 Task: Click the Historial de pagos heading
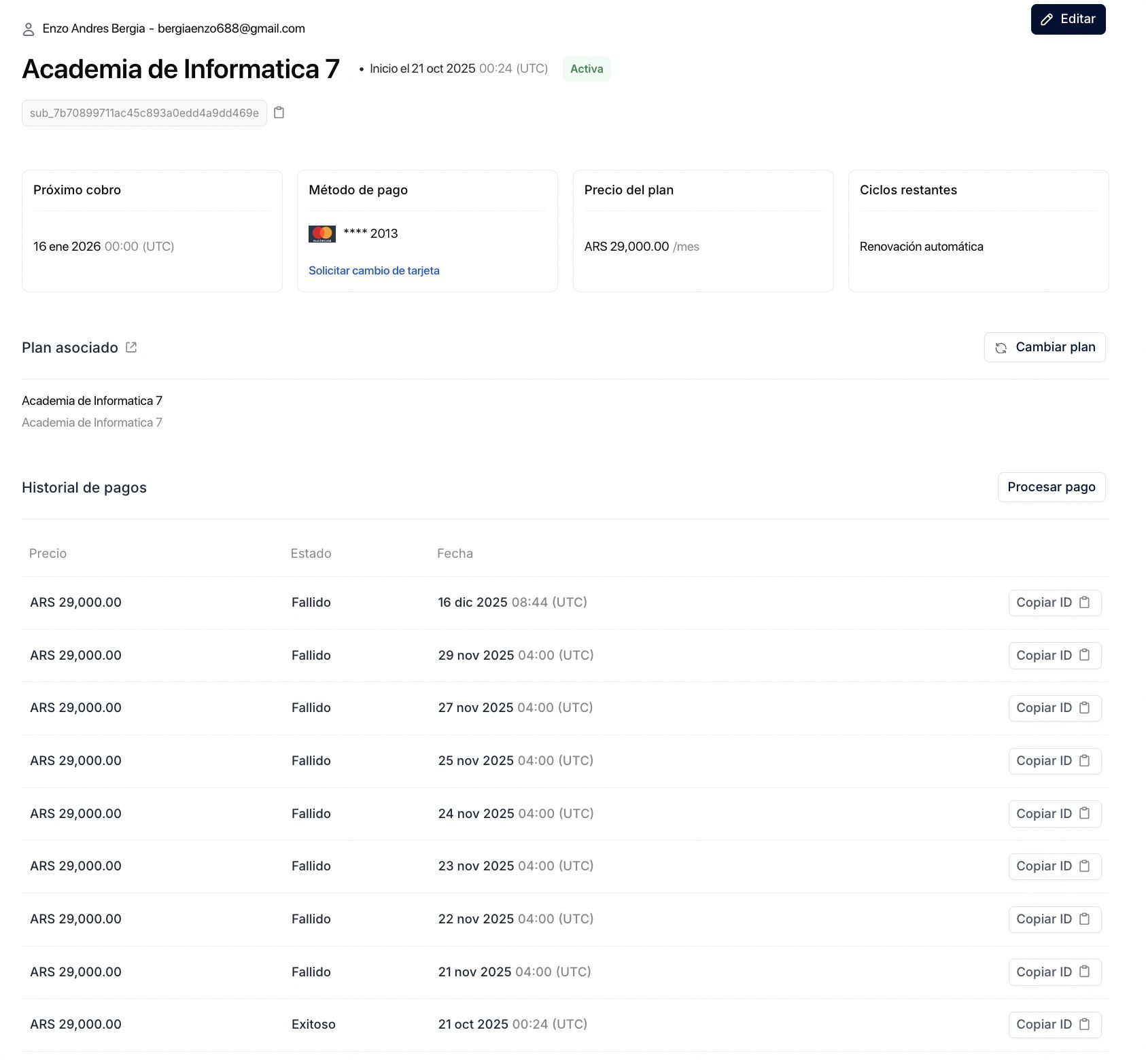click(x=84, y=488)
